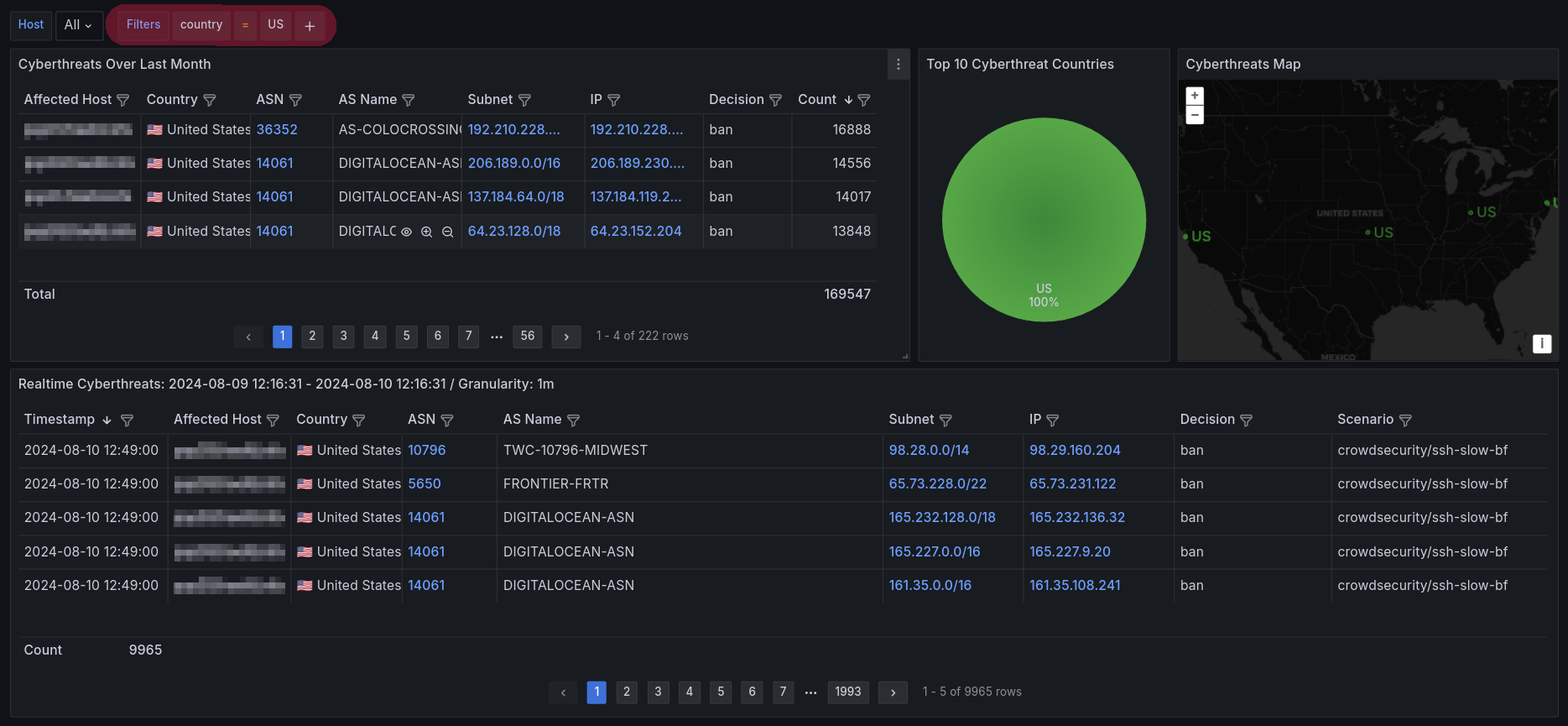Select count value 16888

tap(852, 130)
